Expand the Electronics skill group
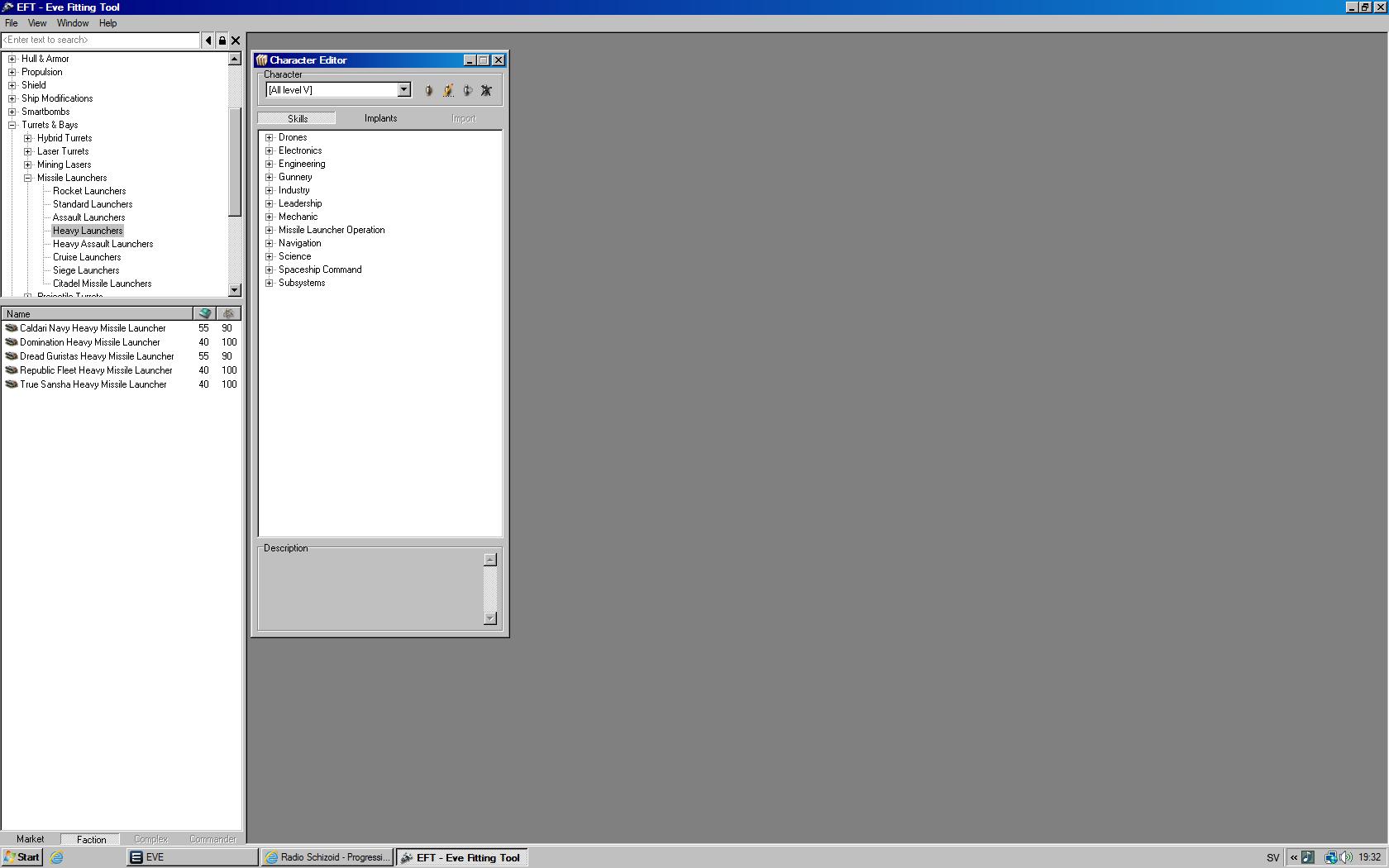 [x=269, y=150]
